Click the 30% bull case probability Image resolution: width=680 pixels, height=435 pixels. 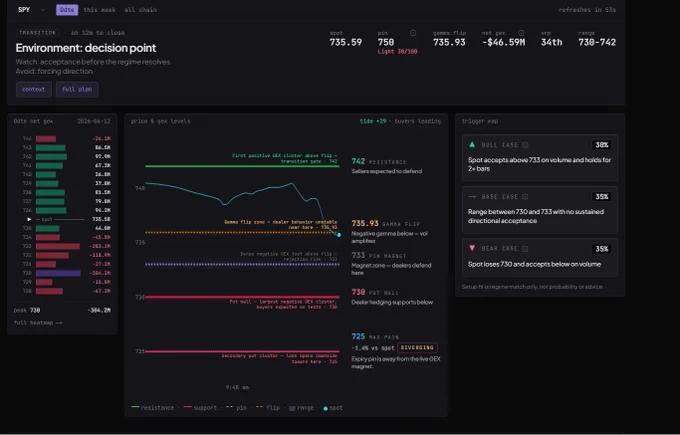point(602,145)
